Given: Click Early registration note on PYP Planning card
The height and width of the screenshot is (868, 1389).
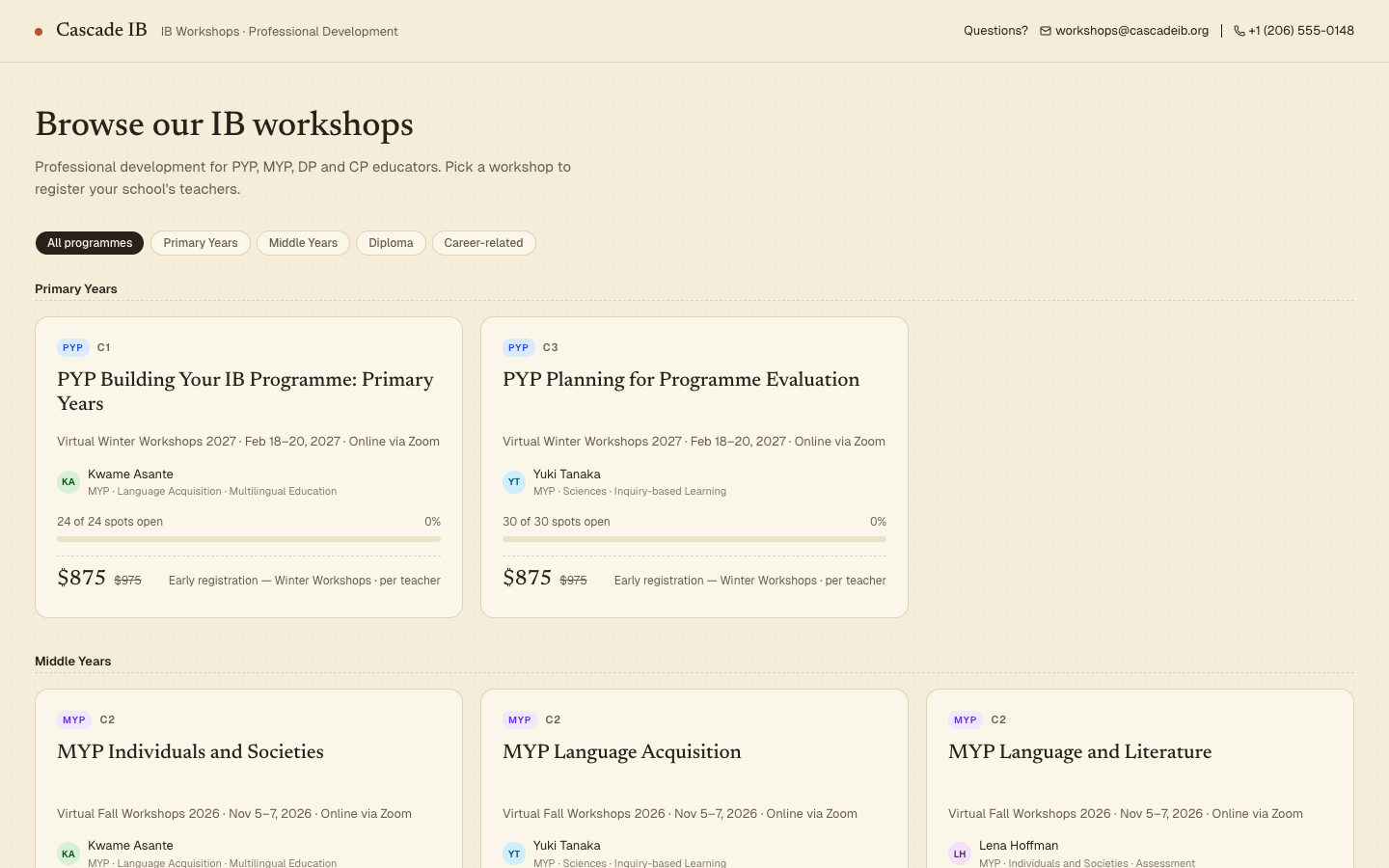Looking at the screenshot, I should click(750, 581).
